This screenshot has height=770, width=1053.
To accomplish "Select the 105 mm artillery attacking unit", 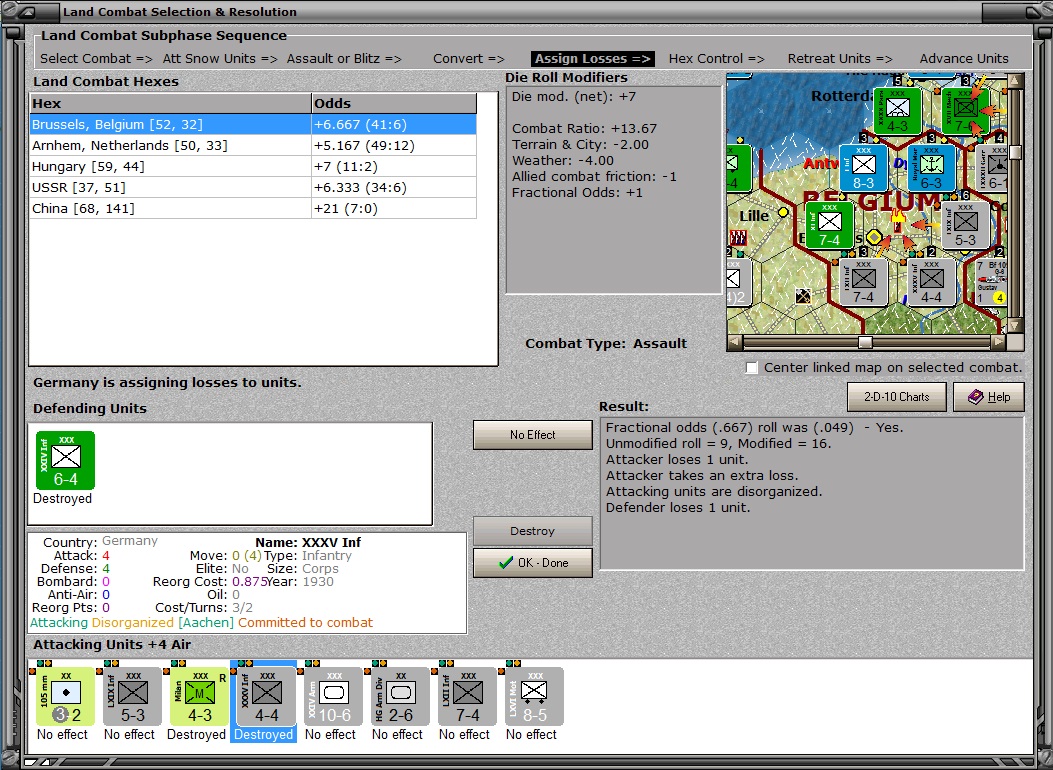I will [x=65, y=696].
